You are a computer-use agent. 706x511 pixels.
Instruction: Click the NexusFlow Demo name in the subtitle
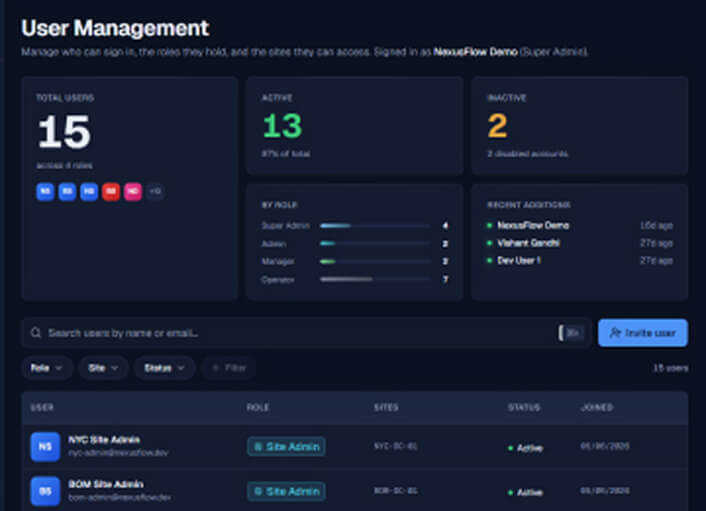click(475, 52)
